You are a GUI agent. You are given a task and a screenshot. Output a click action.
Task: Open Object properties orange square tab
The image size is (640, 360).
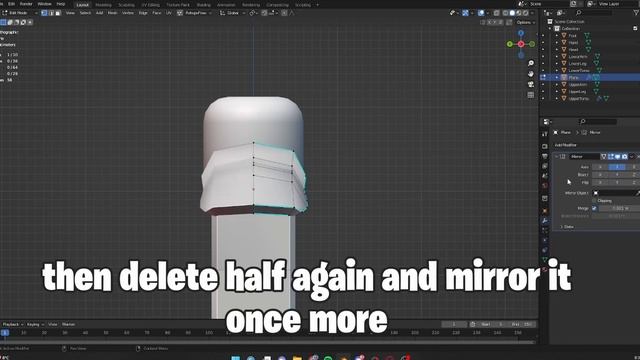[544, 211]
